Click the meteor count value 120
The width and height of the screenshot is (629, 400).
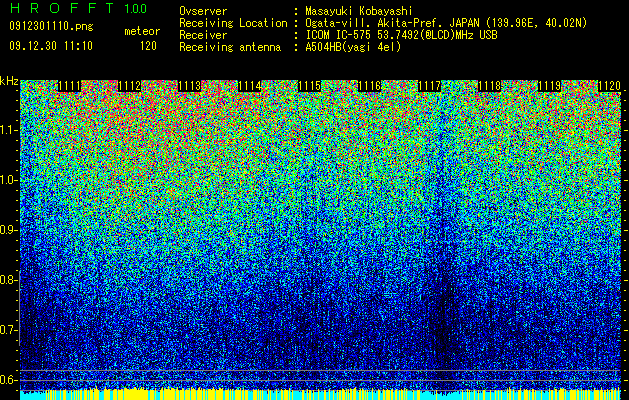click(148, 46)
